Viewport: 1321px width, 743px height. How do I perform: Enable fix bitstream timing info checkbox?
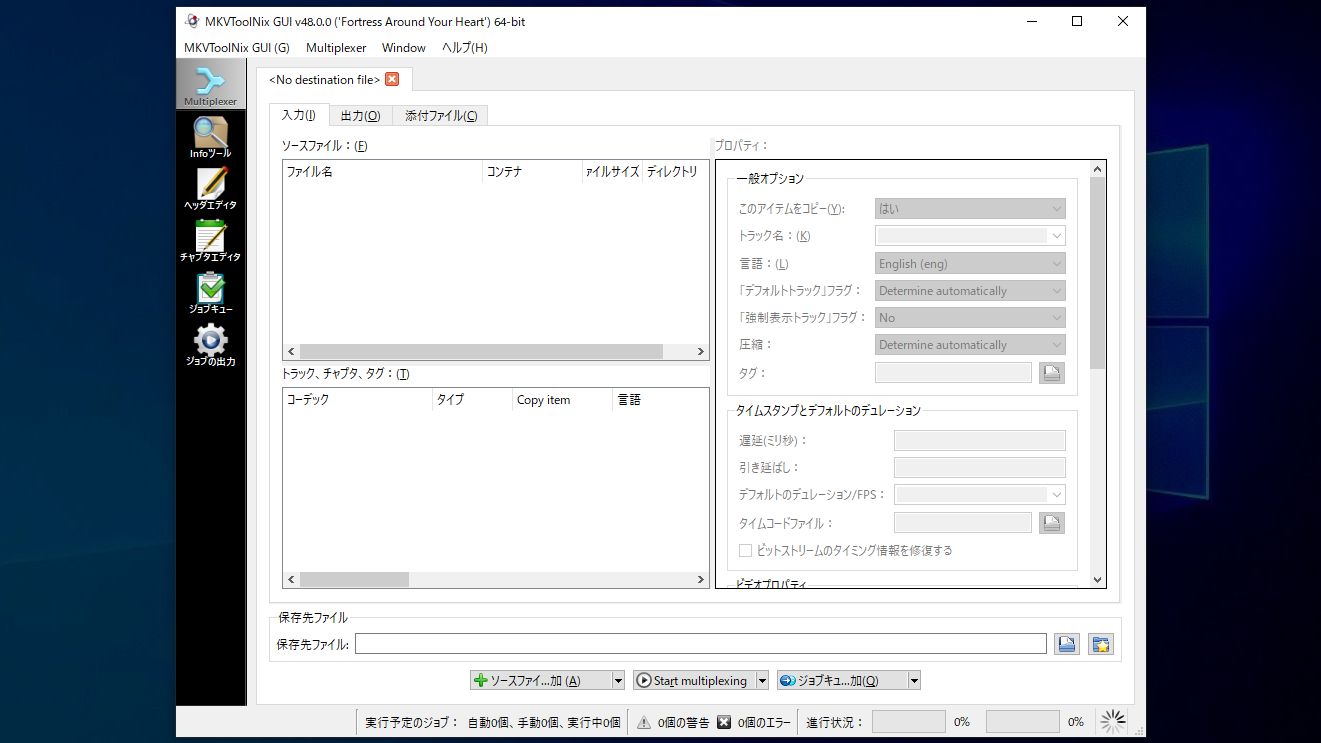click(x=745, y=550)
